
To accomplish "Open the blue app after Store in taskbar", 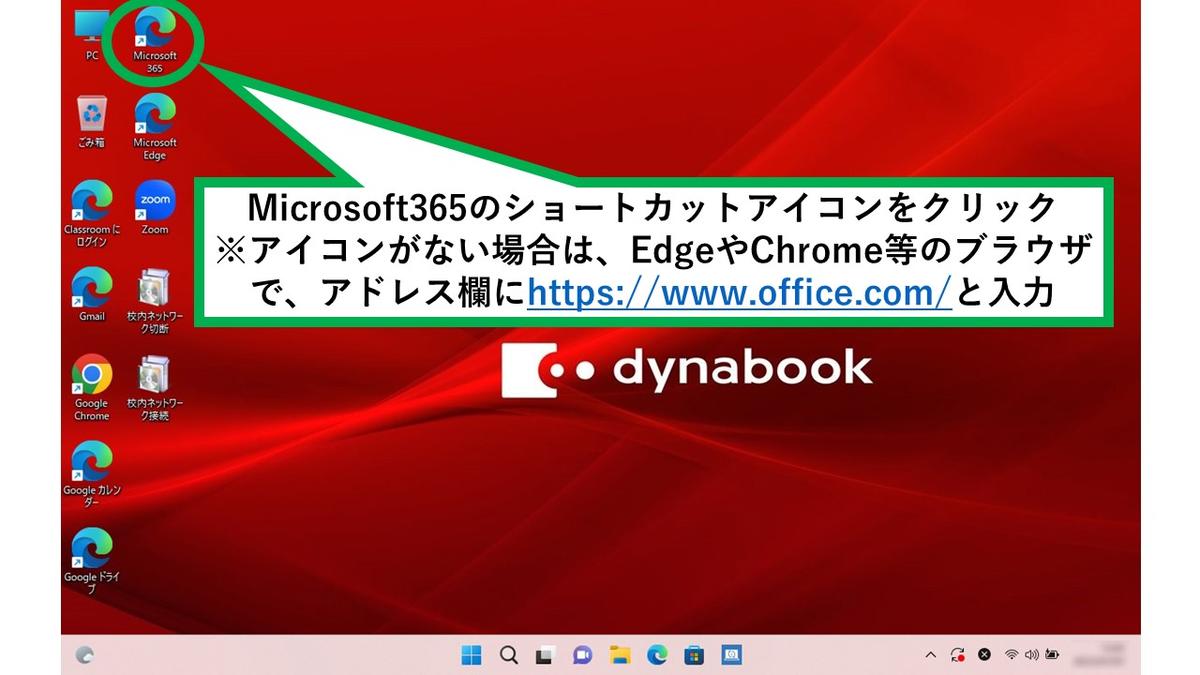I will pos(731,655).
